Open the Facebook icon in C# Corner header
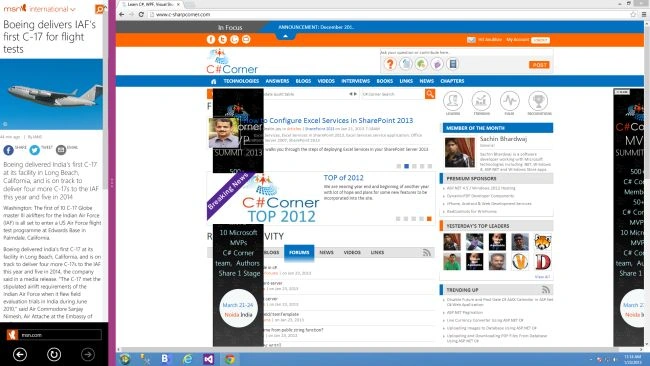The image size is (650, 366). point(211,39)
